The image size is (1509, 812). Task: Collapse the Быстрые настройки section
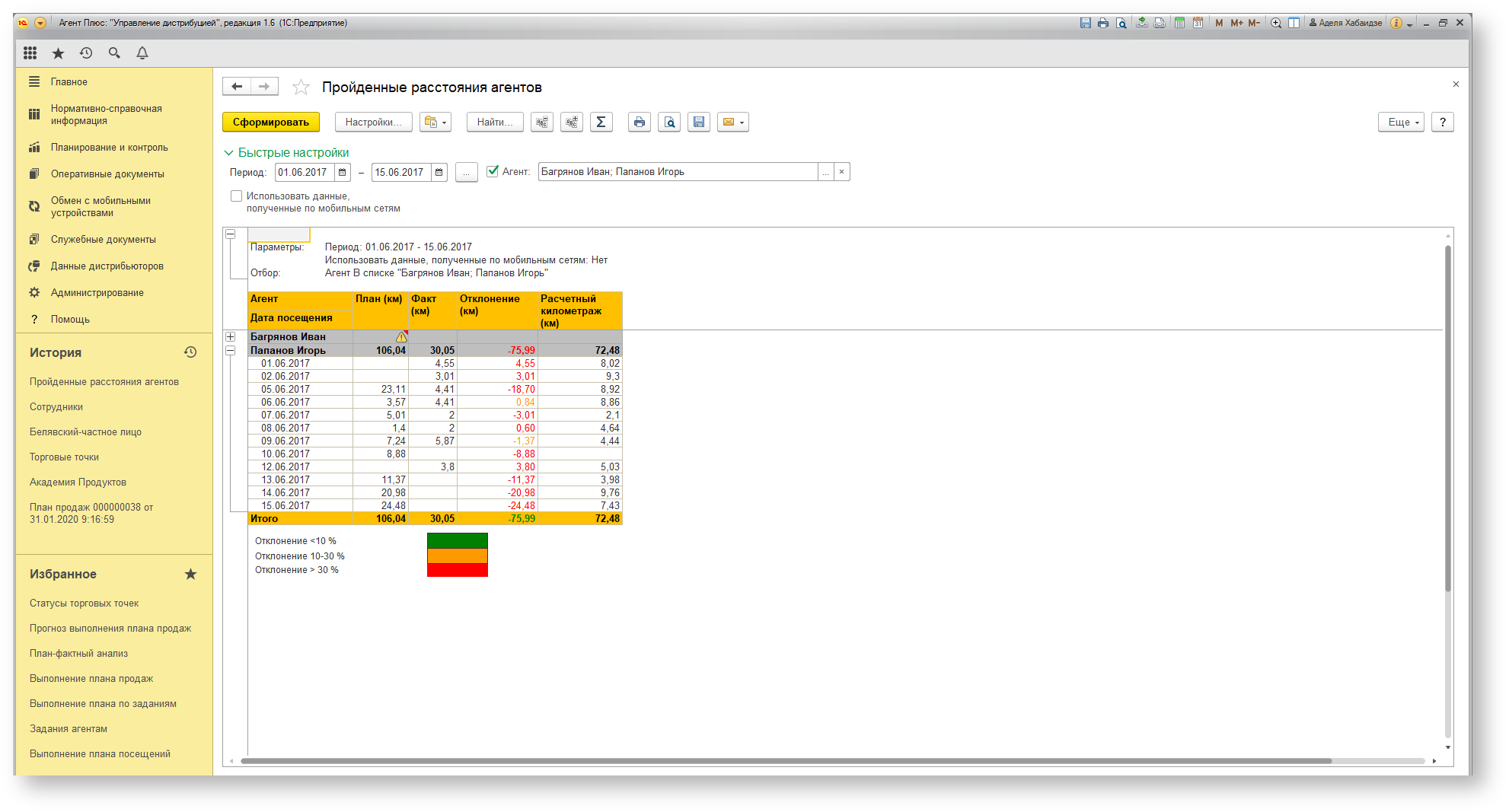coord(228,153)
